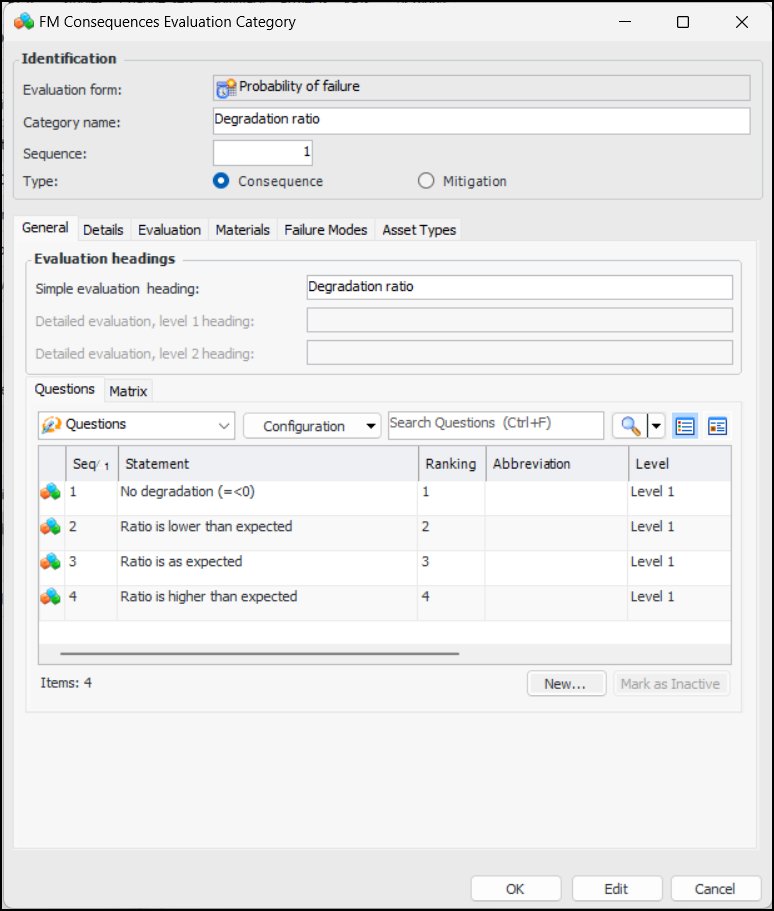Click the Cancel button
Image resolution: width=774 pixels, height=911 pixels.
(716, 889)
